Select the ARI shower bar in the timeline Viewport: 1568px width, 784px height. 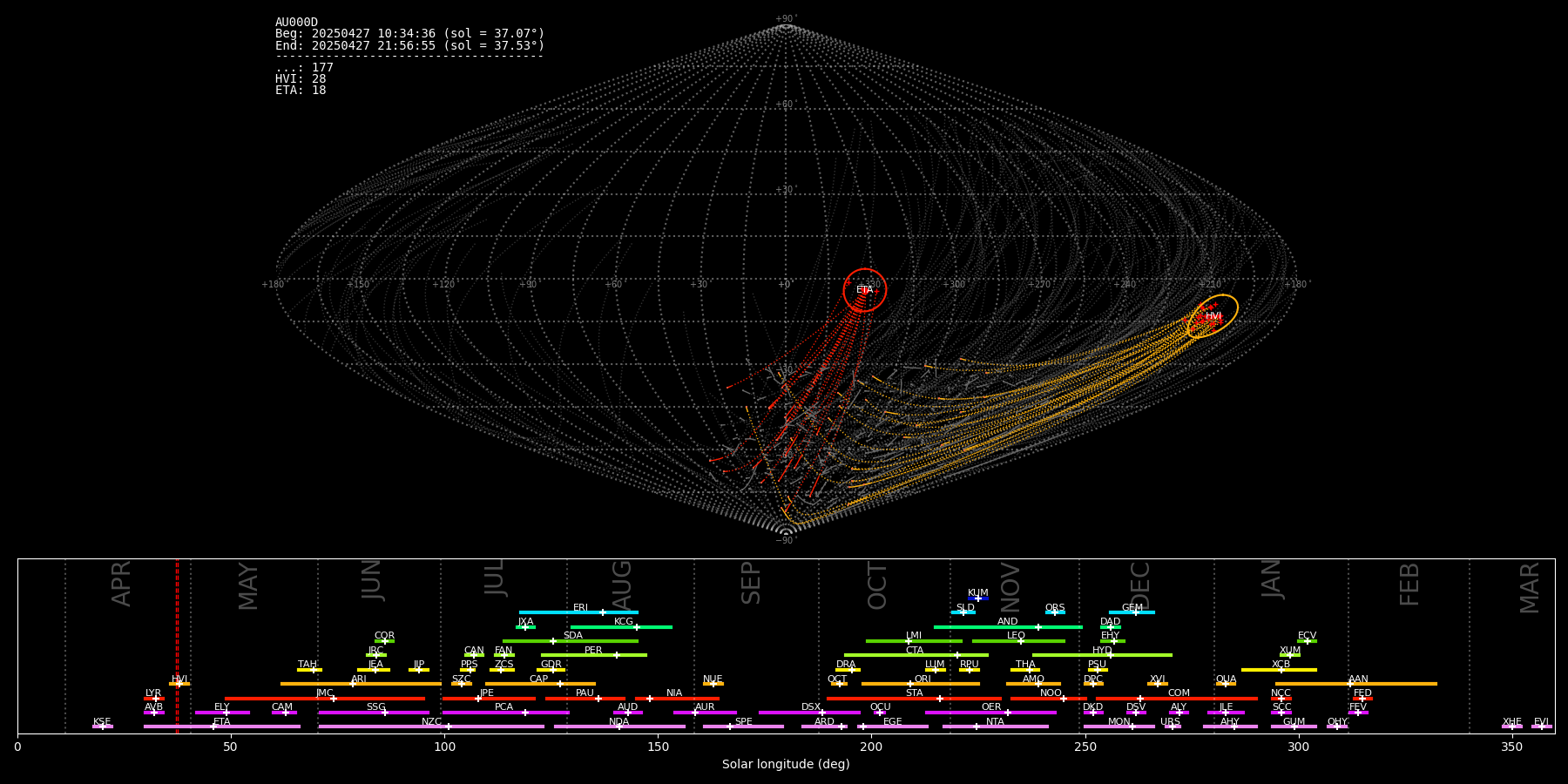tap(361, 684)
